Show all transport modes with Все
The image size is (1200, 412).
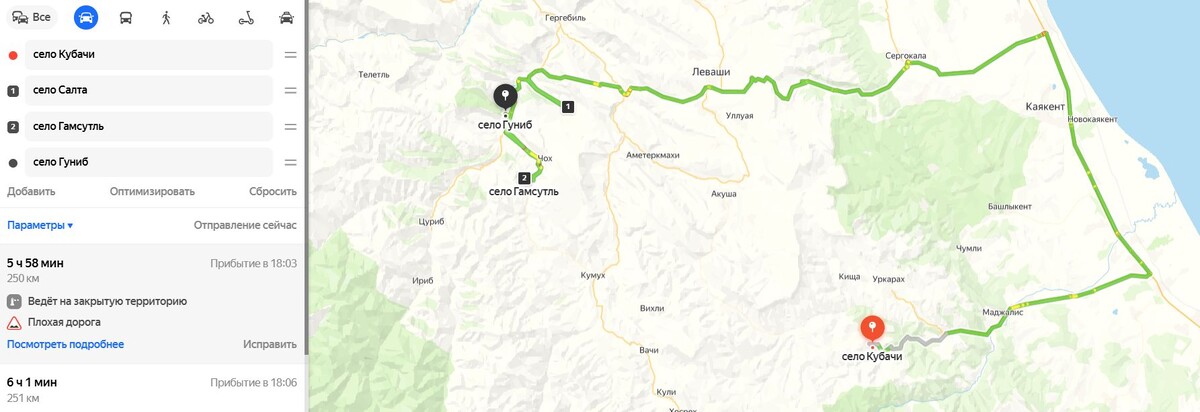(x=32, y=17)
